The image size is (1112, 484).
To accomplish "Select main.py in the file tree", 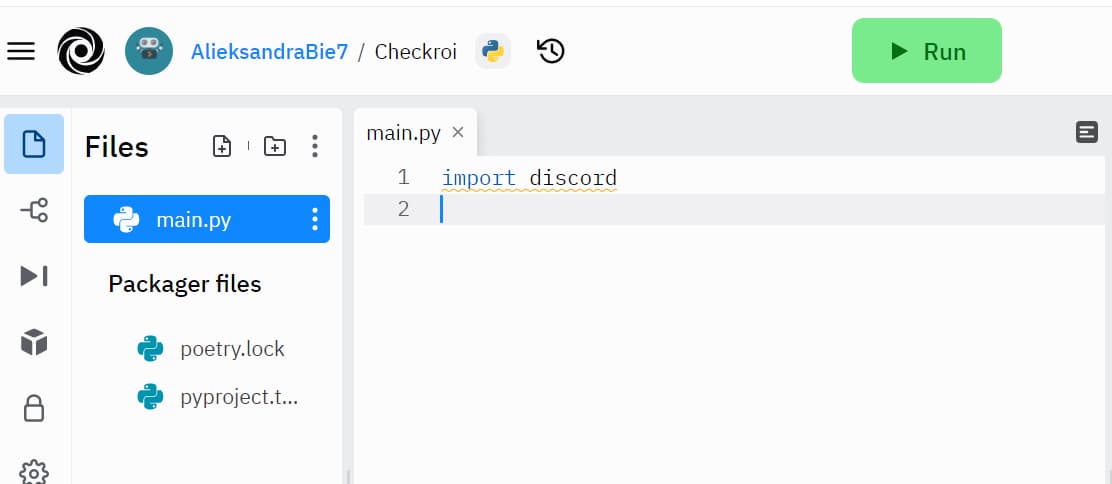I will click(206, 219).
